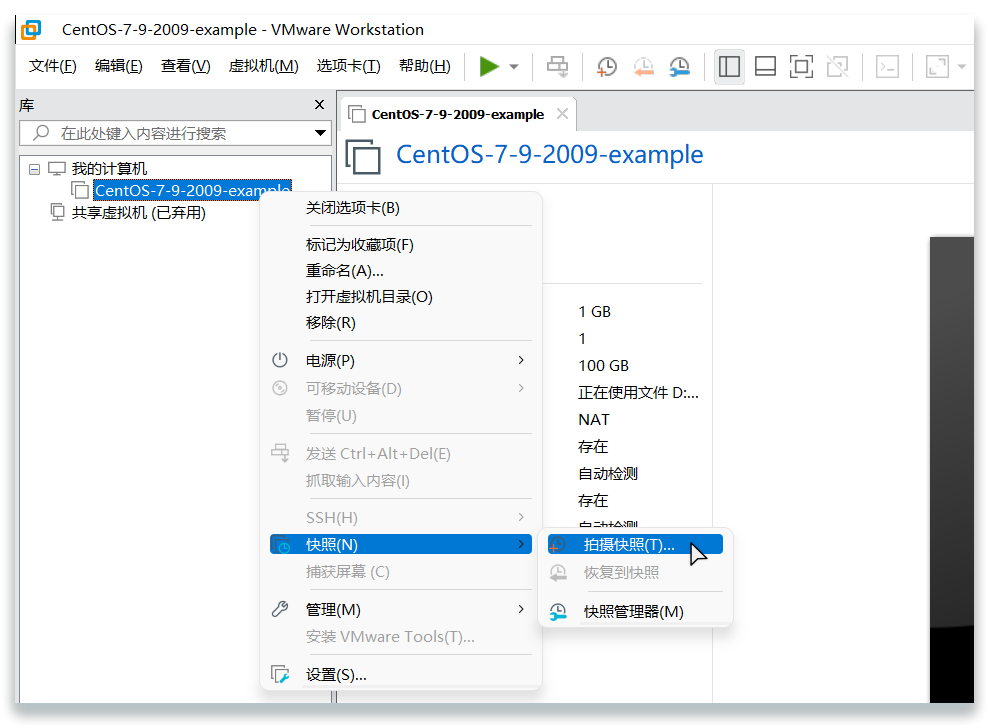Viewport: 989px width, 728px height.
Task: Open the library search dropdown arrow
Action: pos(320,133)
